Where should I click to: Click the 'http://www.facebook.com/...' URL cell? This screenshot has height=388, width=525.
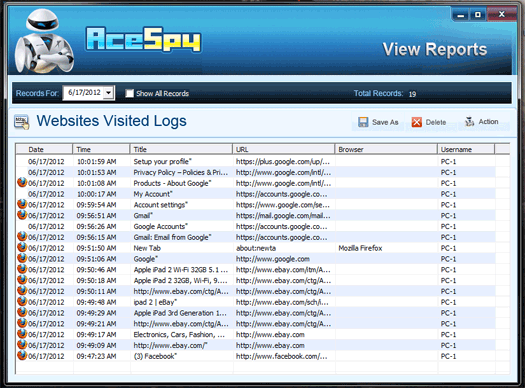(282, 356)
